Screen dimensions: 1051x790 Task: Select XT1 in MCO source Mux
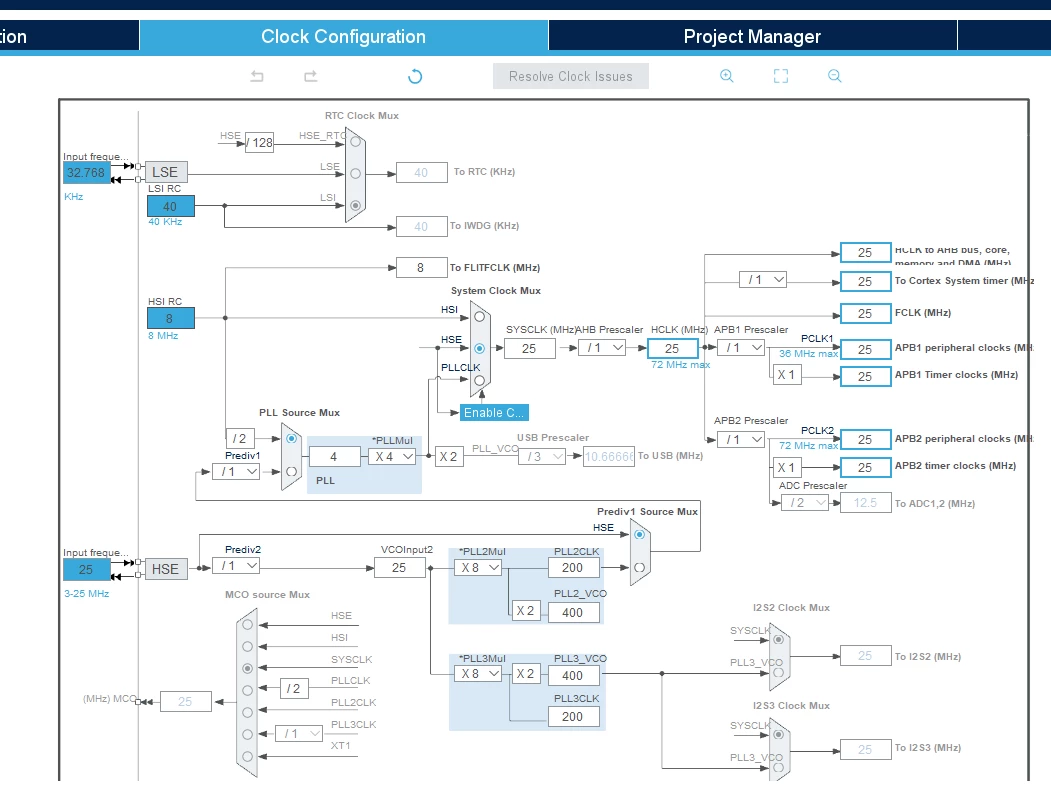(247, 756)
